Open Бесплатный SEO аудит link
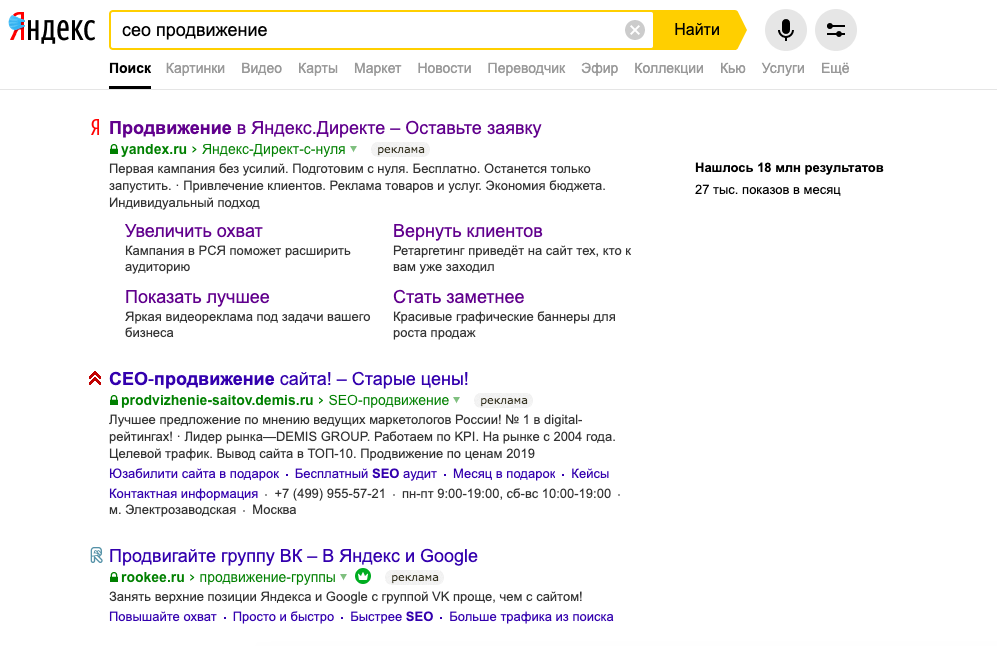Viewport: 997px width, 646px height. coord(366,474)
